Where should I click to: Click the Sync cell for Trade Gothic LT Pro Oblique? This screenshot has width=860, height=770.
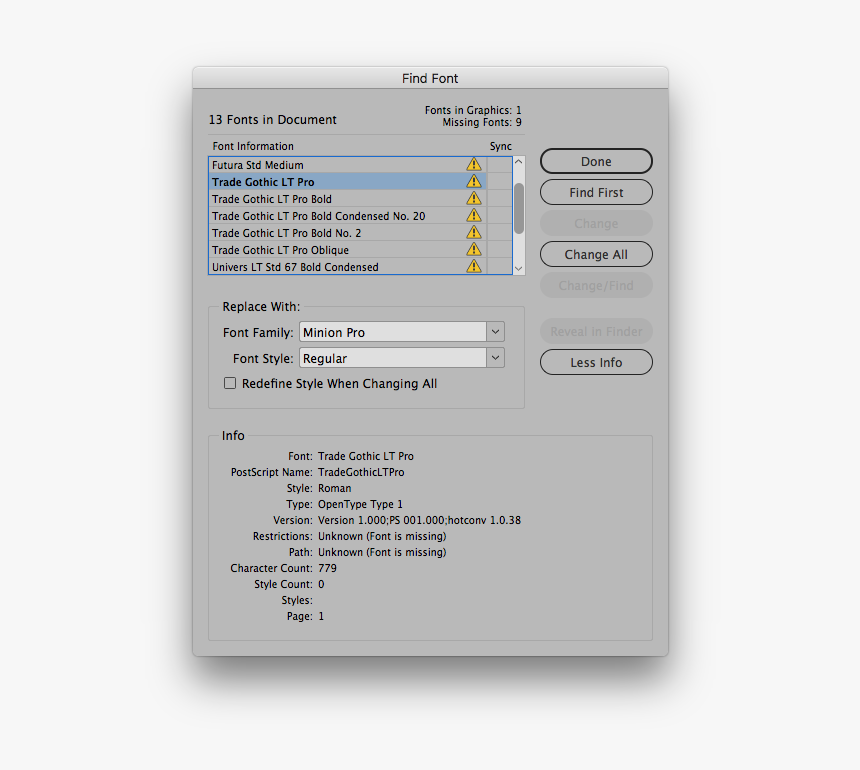pyautogui.click(x=500, y=250)
